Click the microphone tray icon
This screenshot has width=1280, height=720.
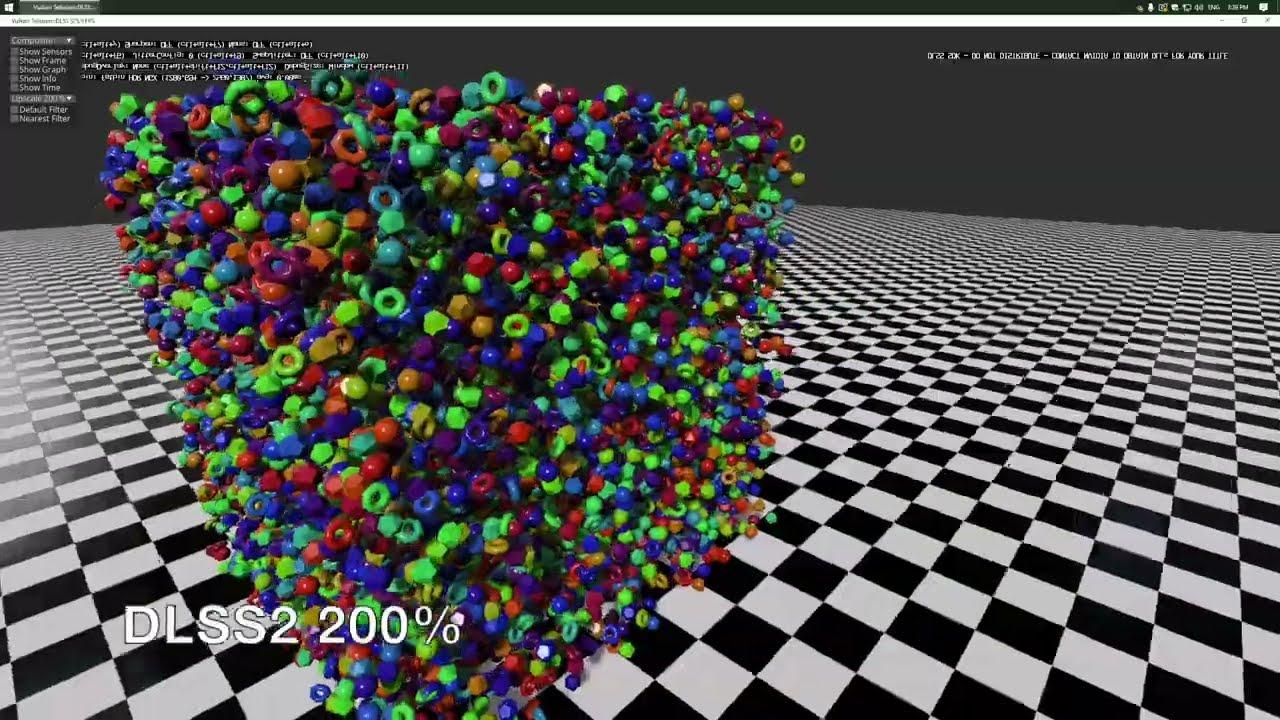click(x=1151, y=7)
